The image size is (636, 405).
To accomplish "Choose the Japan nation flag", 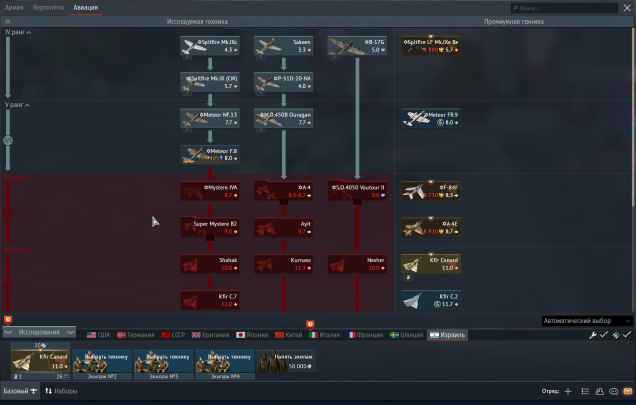I will coord(254,335).
